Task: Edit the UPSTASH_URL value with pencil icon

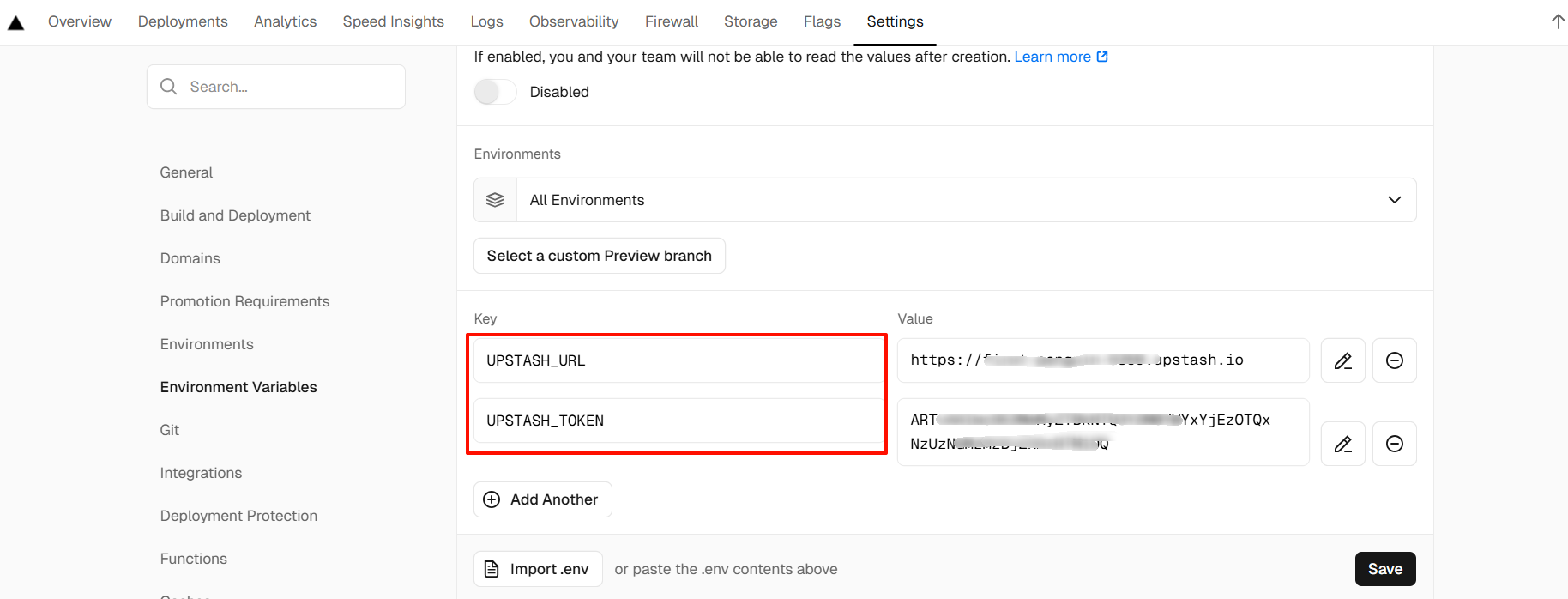Action: tap(1342, 360)
